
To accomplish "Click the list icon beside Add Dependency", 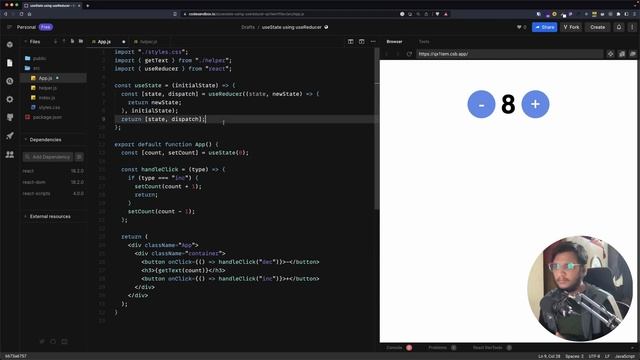I will coord(79,157).
